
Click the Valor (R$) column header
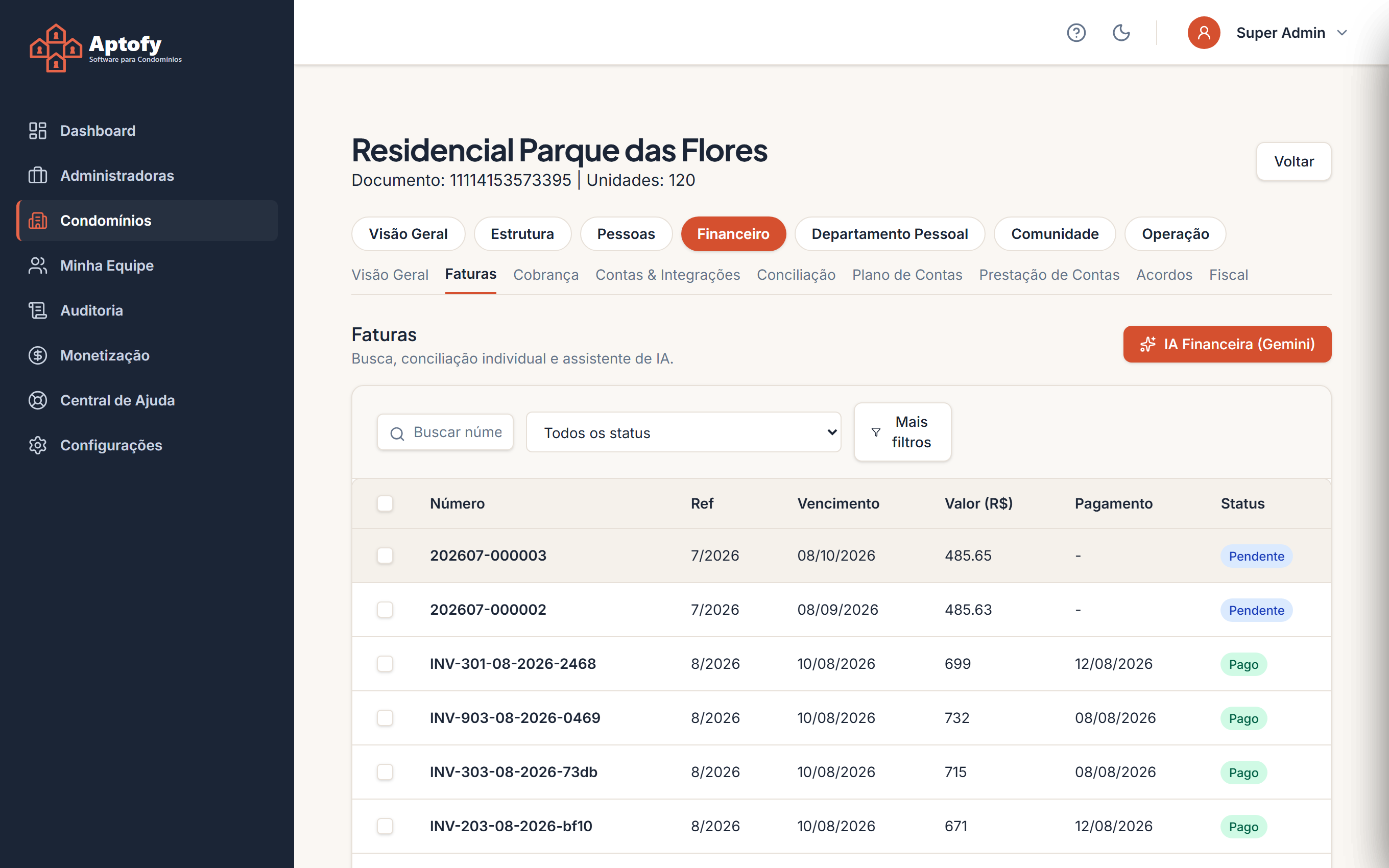pyautogui.click(x=978, y=503)
